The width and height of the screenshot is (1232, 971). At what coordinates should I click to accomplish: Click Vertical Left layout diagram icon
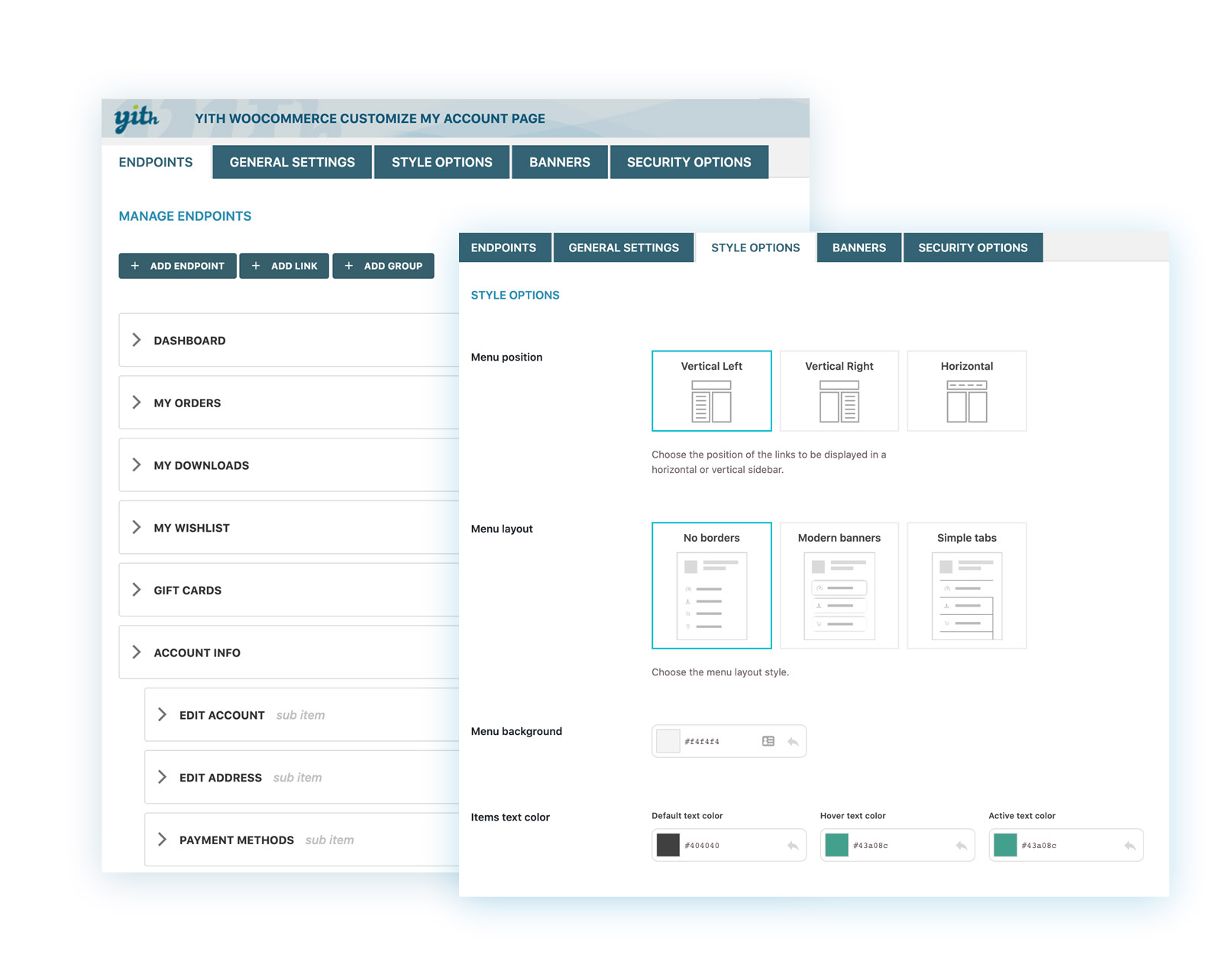(x=711, y=401)
